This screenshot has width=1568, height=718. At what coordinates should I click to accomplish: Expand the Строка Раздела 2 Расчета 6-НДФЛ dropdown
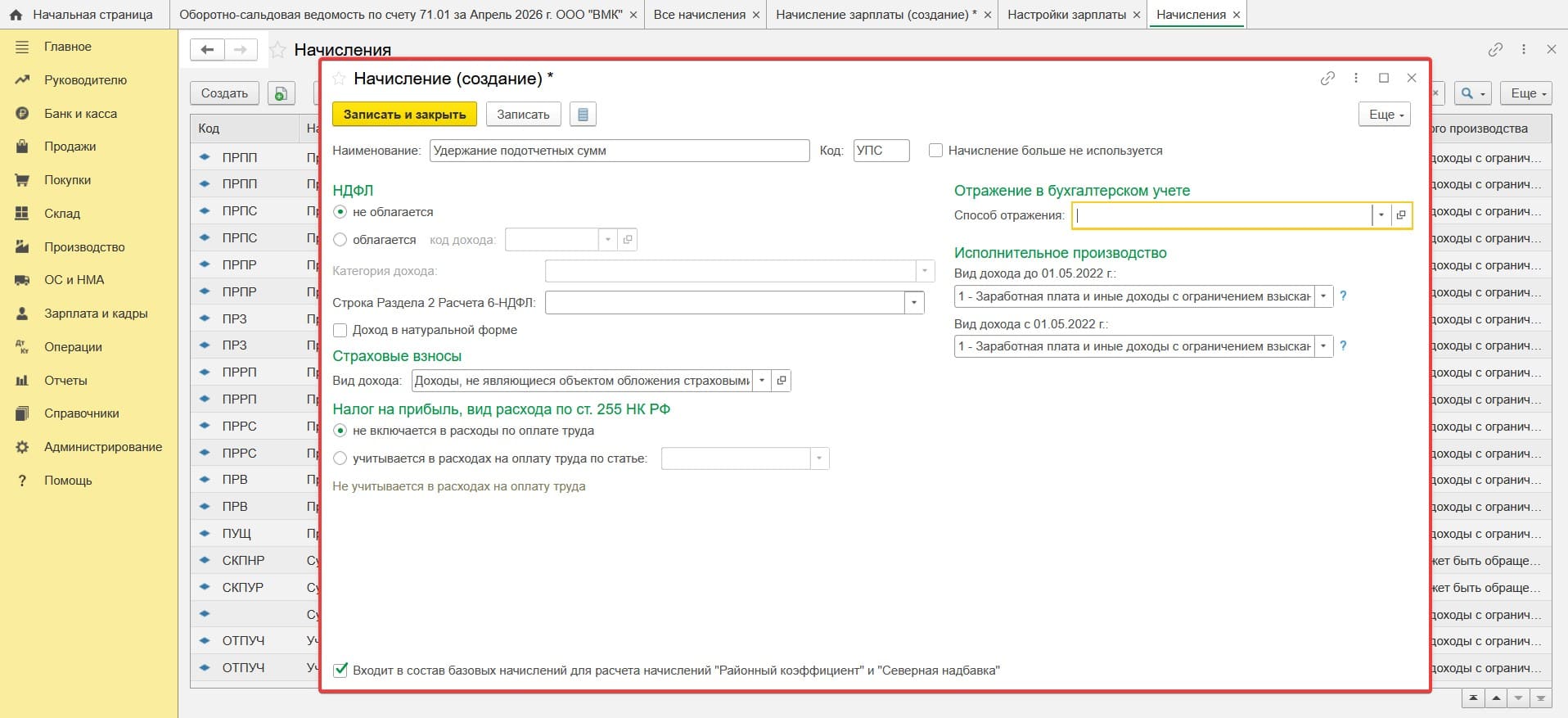coord(914,303)
